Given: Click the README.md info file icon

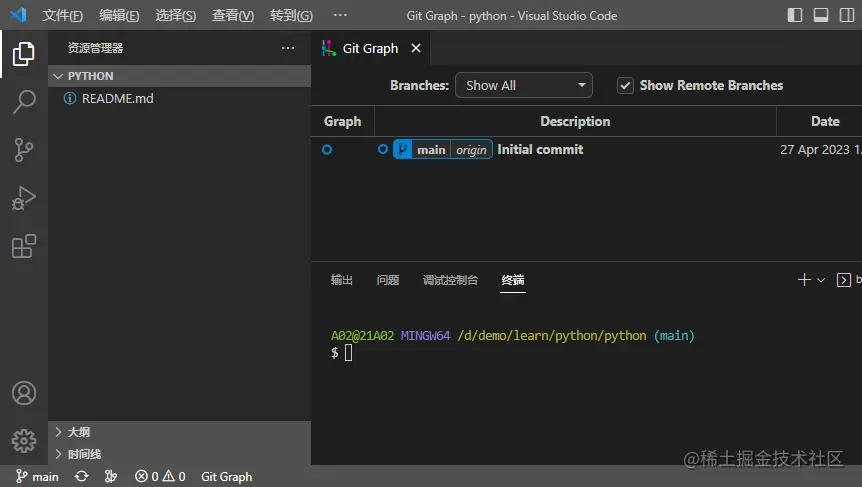Looking at the screenshot, I should tap(70, 98).
